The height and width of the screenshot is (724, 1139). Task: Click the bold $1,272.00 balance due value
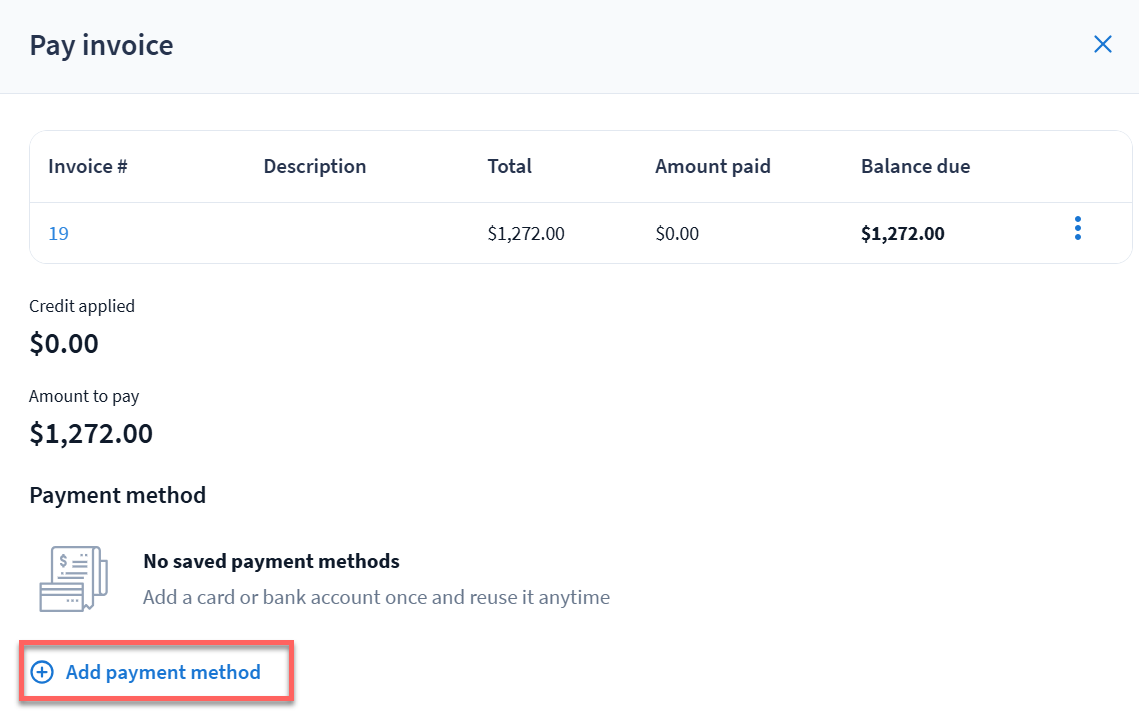click(902, 234)
